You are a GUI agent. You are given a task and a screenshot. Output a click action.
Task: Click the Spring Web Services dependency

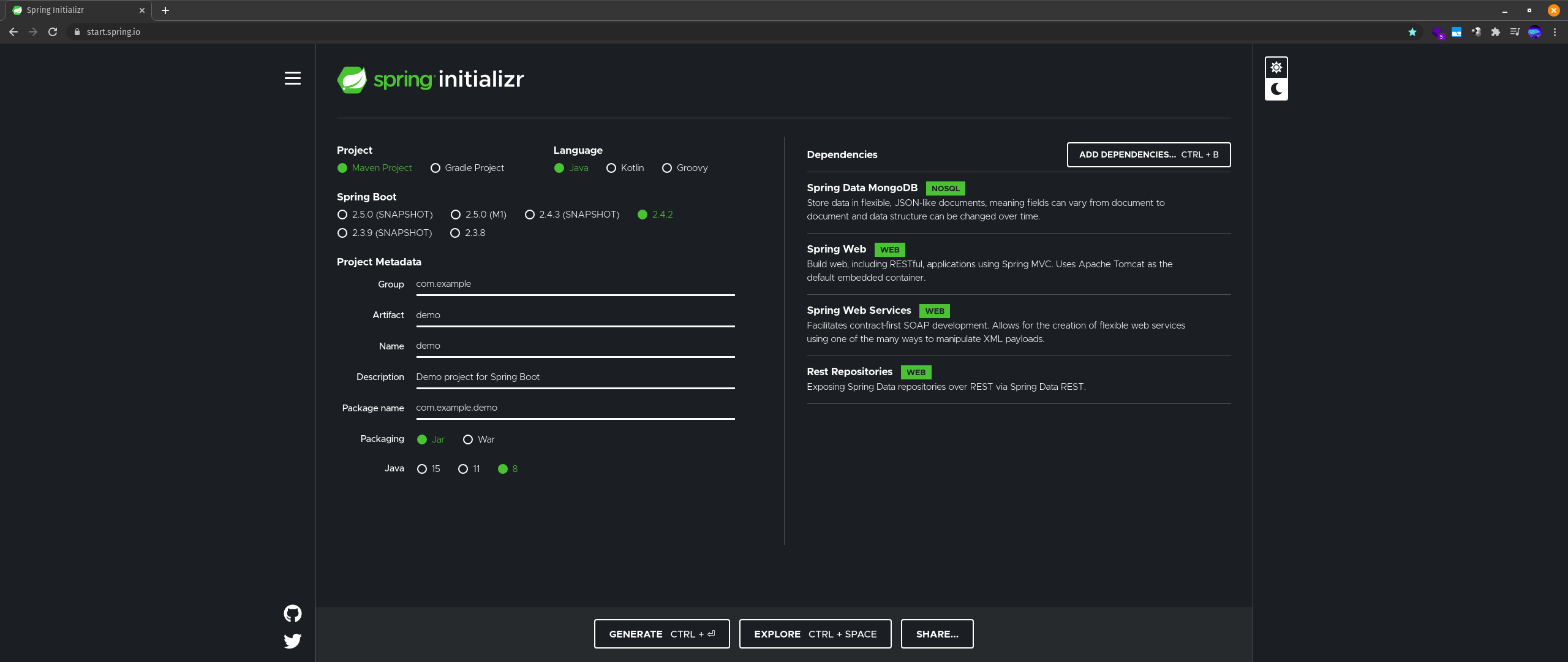tap(1018, 325)
